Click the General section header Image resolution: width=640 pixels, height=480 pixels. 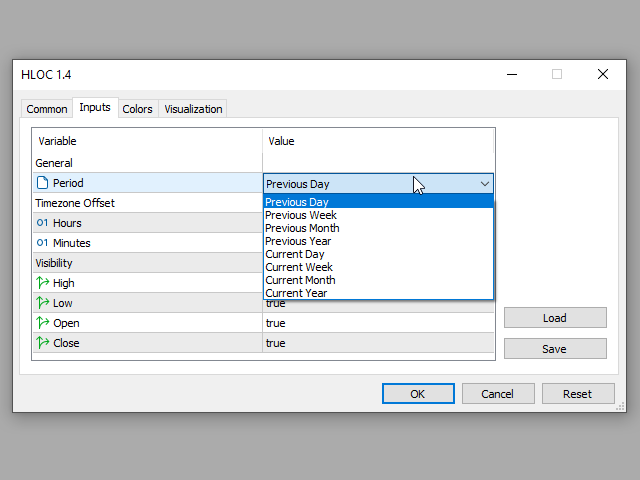[x=54, y=163]
